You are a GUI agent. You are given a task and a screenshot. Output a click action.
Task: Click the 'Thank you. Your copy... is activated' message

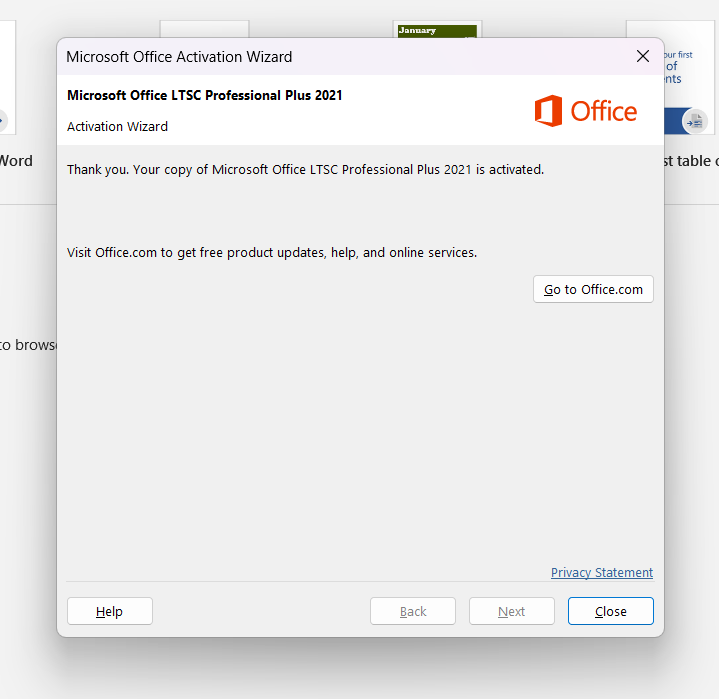click(x=305, y=170)
